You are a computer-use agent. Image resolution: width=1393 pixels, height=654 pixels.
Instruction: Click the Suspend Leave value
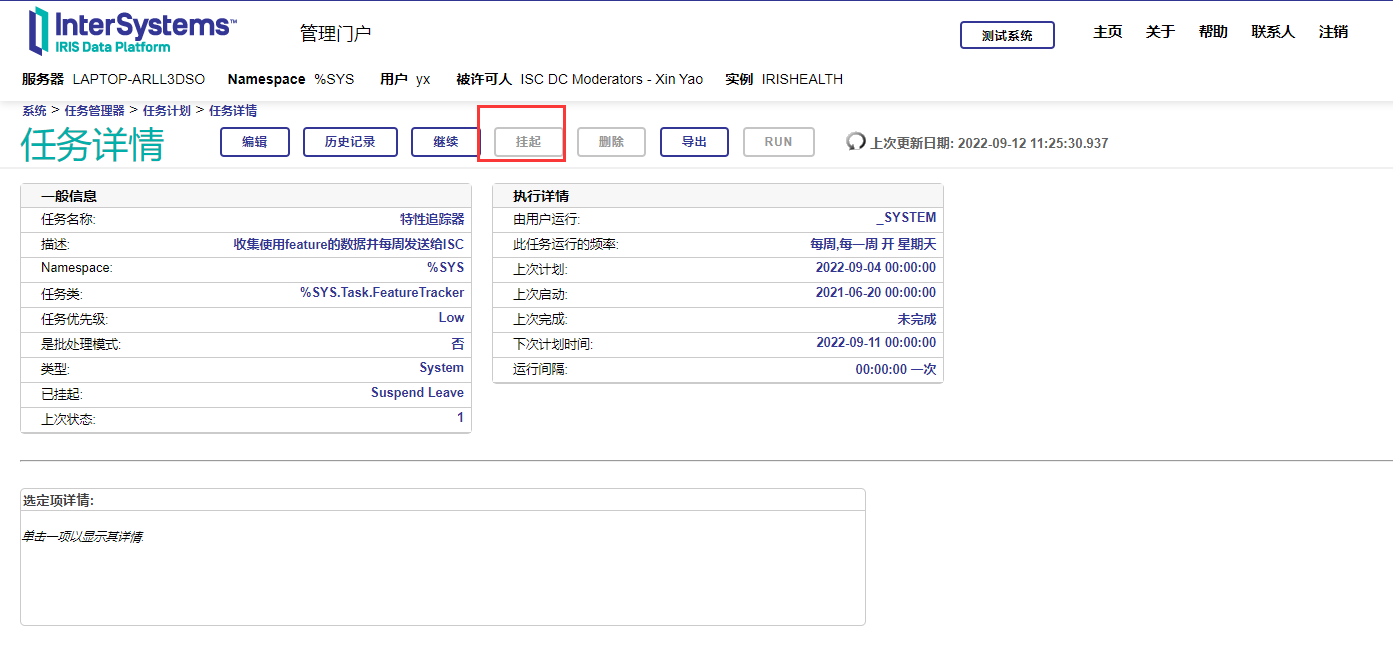417,393
